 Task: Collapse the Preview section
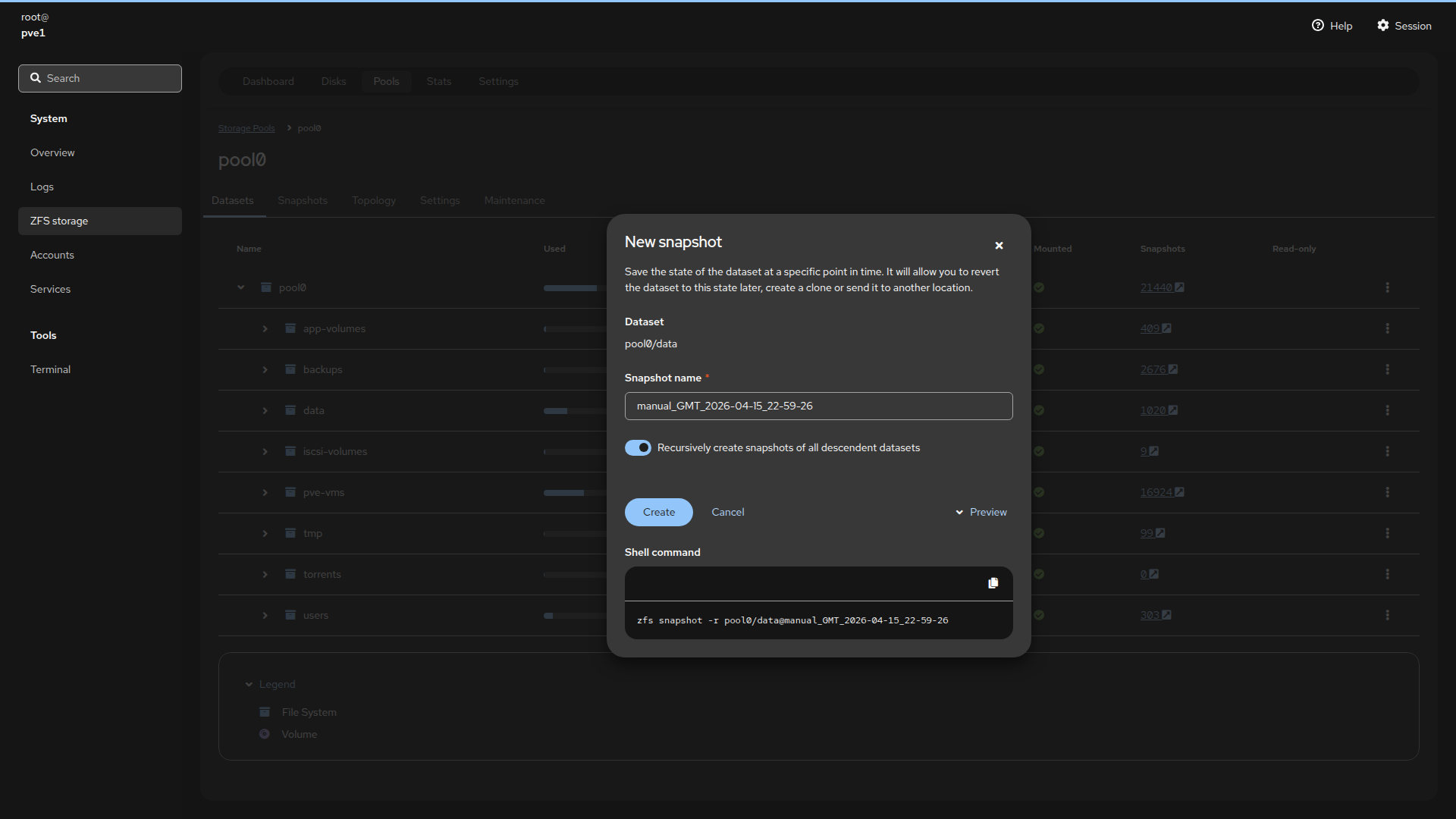981,513
